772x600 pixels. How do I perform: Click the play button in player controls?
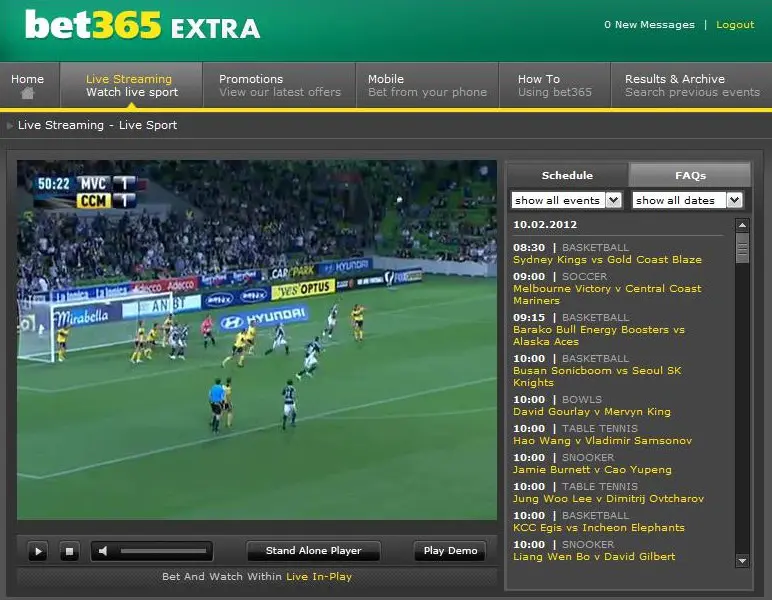point(38,551)
